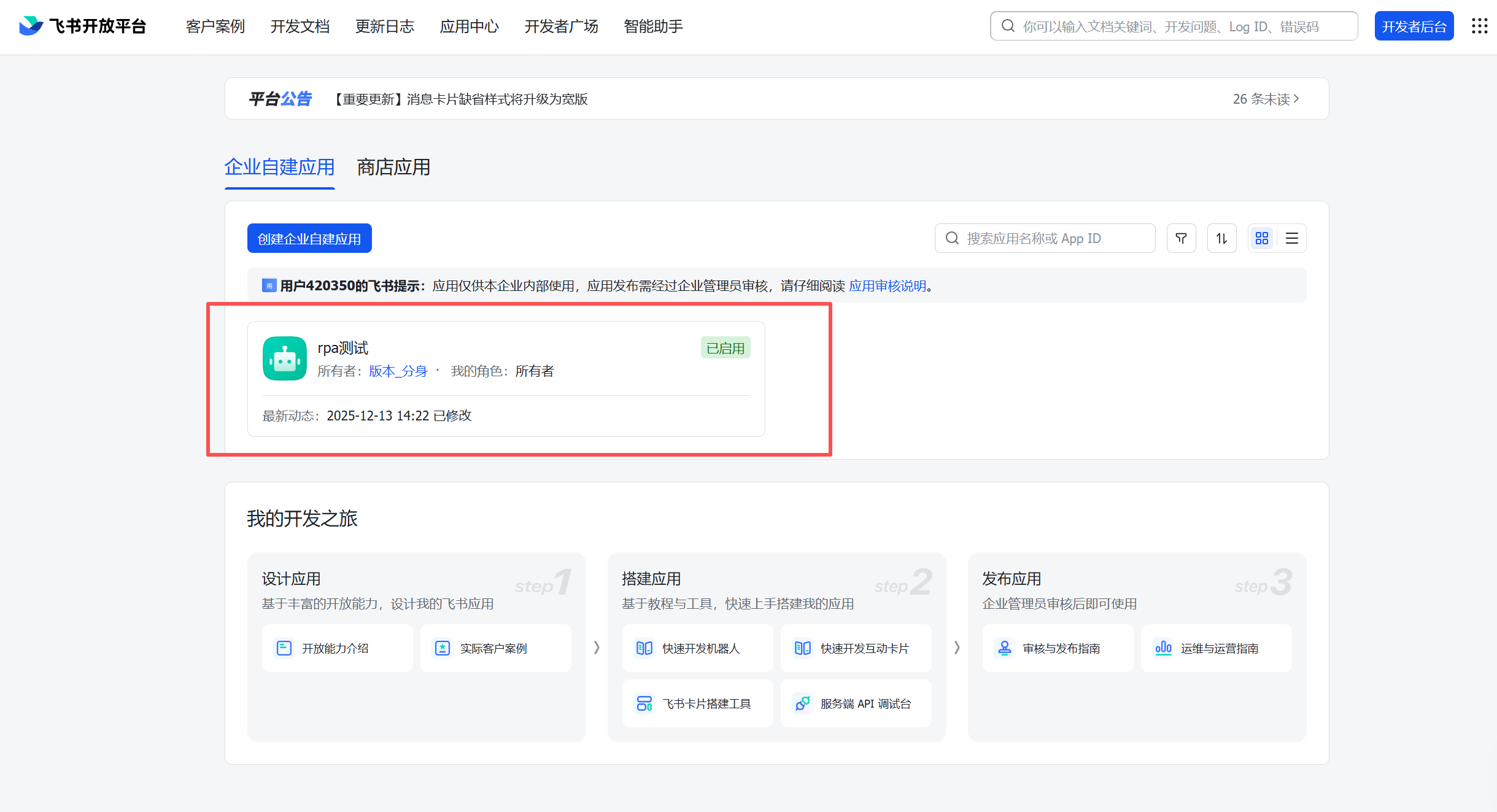Click the 开发者后台 button
Viewport: 1497px width, 812px height.
1414,26
